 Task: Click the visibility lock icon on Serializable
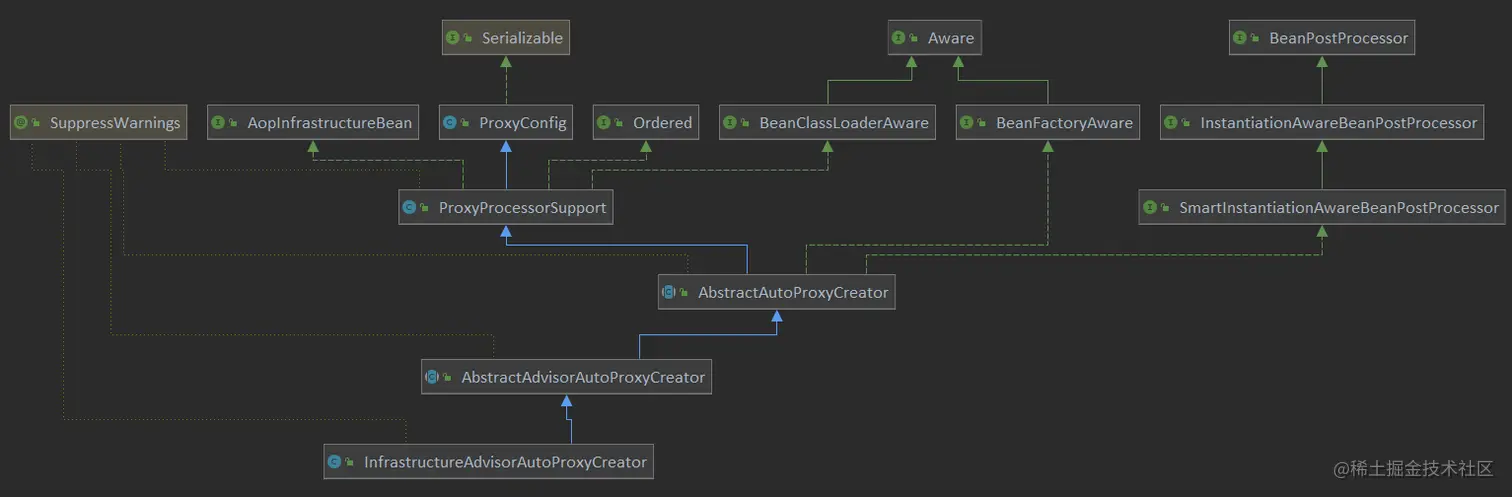tap(468, 38)
